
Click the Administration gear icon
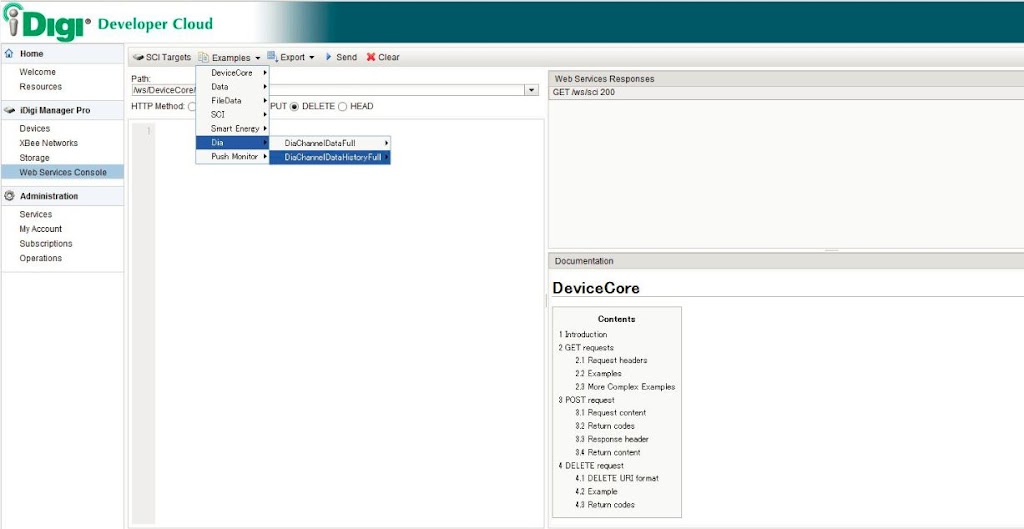click(x=9, y=196)
